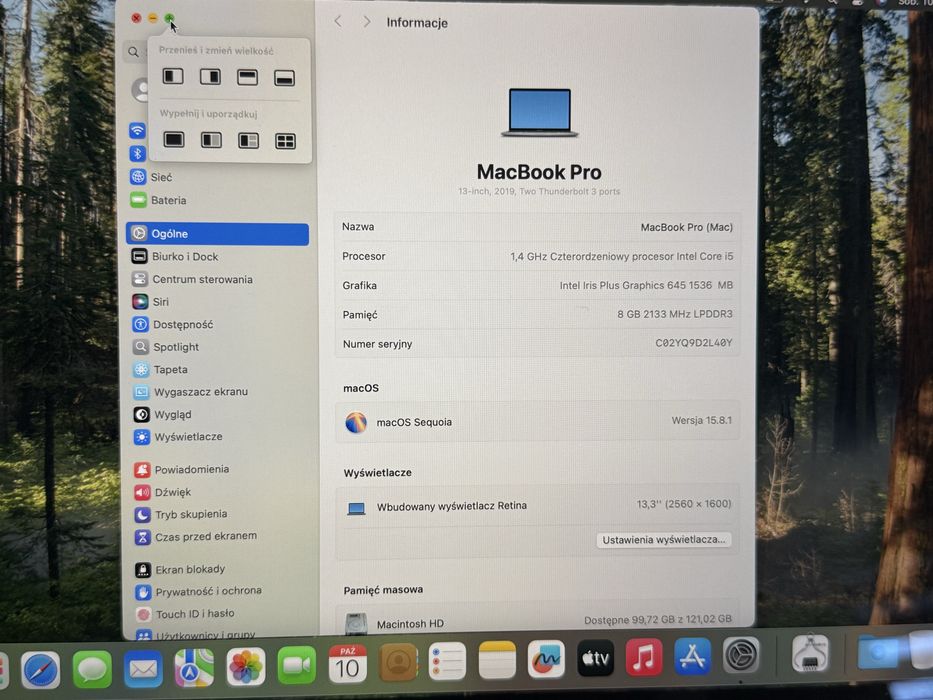Click the green zoom window button
This screenshot has width=933, height=700.
pyautogui.click(x=169, y=19)
